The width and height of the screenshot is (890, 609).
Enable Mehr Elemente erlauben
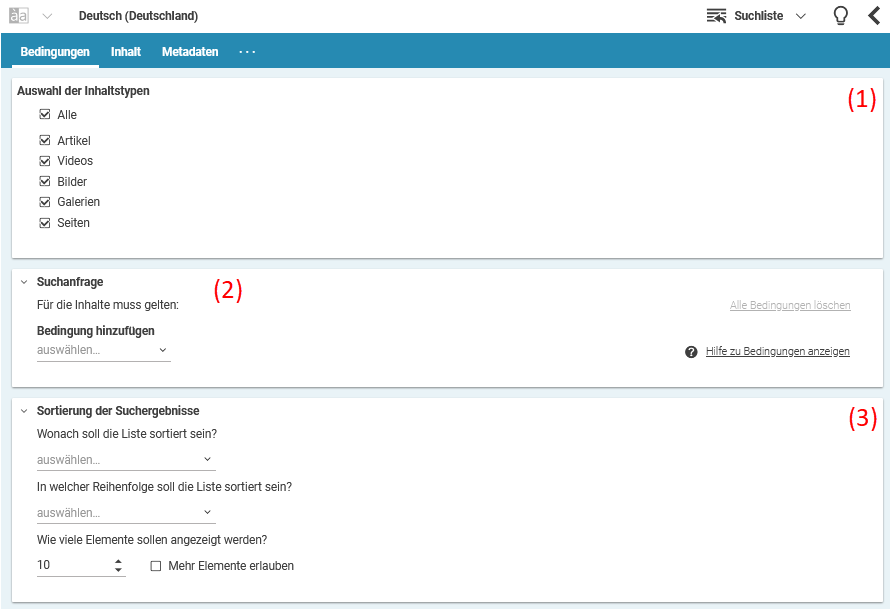coord(155,565)
